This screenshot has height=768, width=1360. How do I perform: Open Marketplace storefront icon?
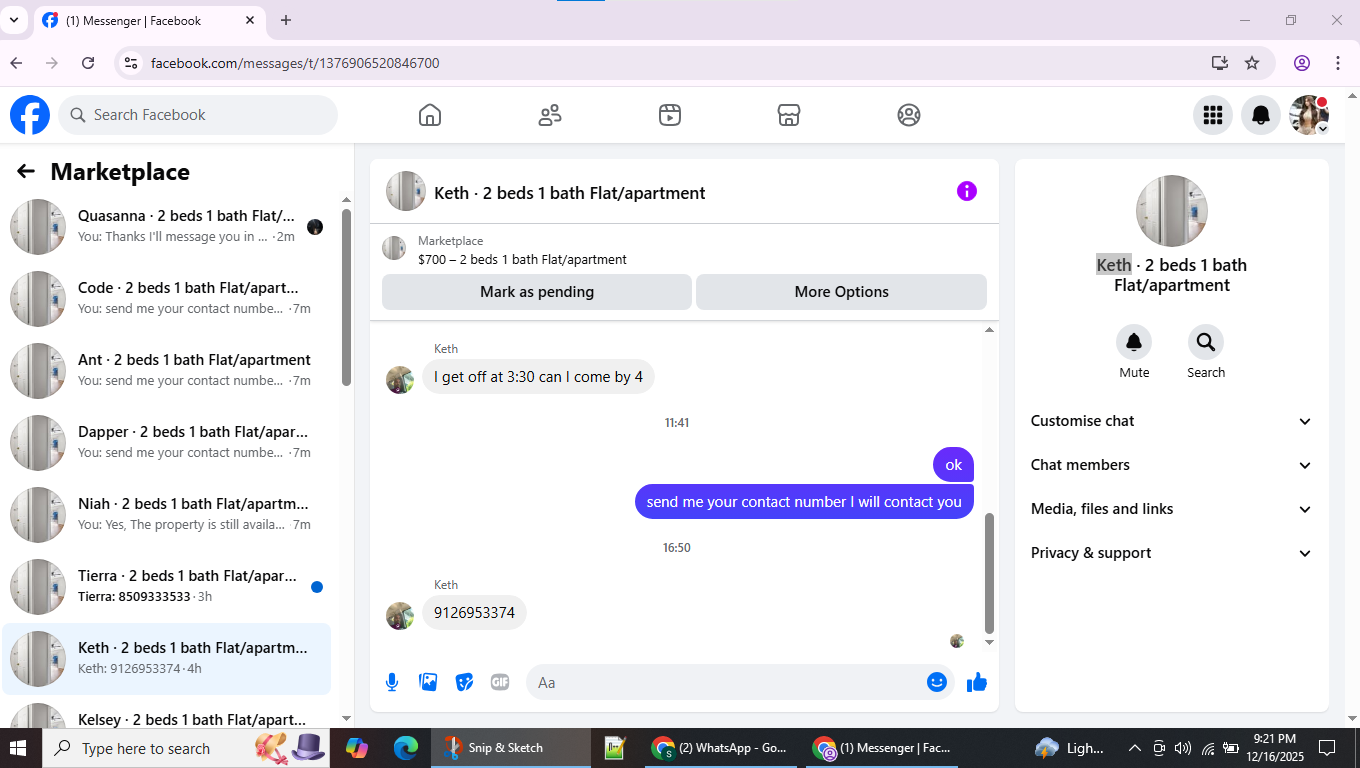pyautogui.click(x=789, y=115)
